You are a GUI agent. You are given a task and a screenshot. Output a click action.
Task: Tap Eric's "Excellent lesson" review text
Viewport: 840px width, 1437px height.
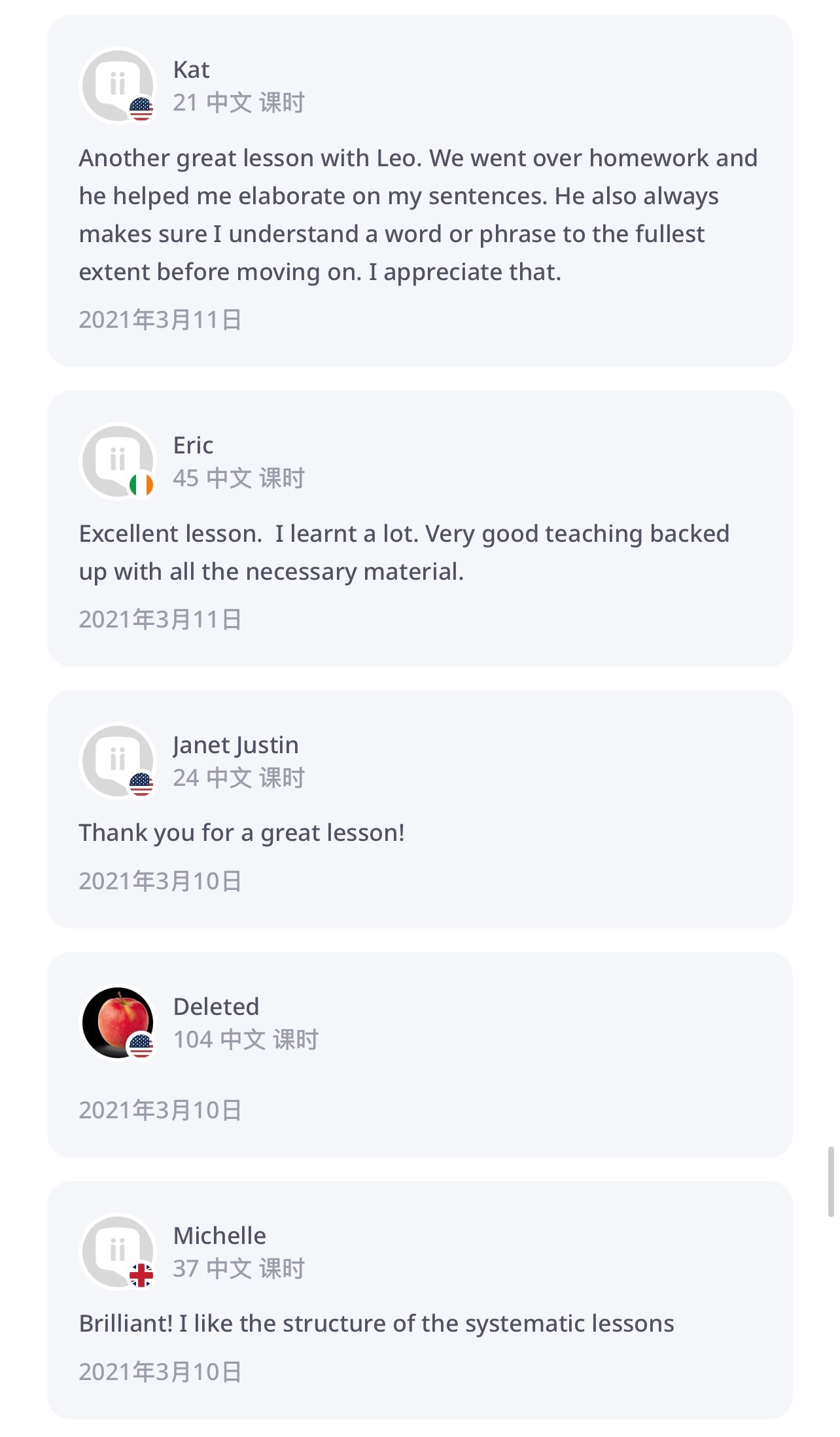tap(403, 552)
